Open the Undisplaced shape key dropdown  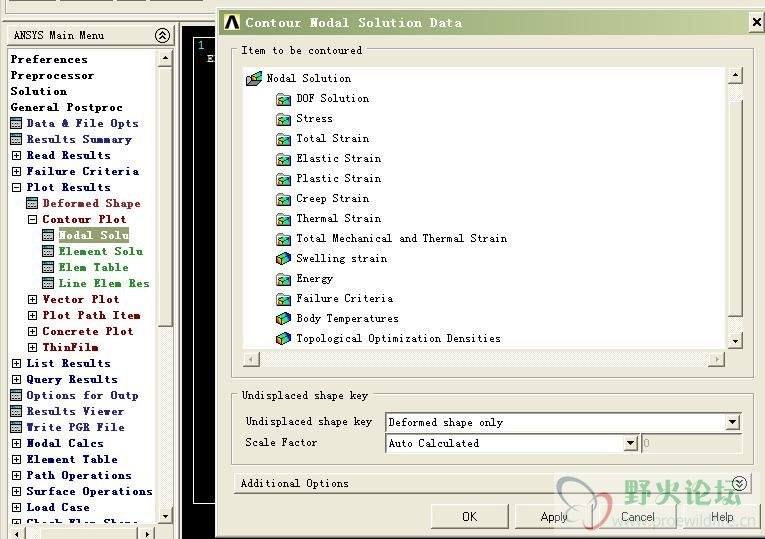732,422
